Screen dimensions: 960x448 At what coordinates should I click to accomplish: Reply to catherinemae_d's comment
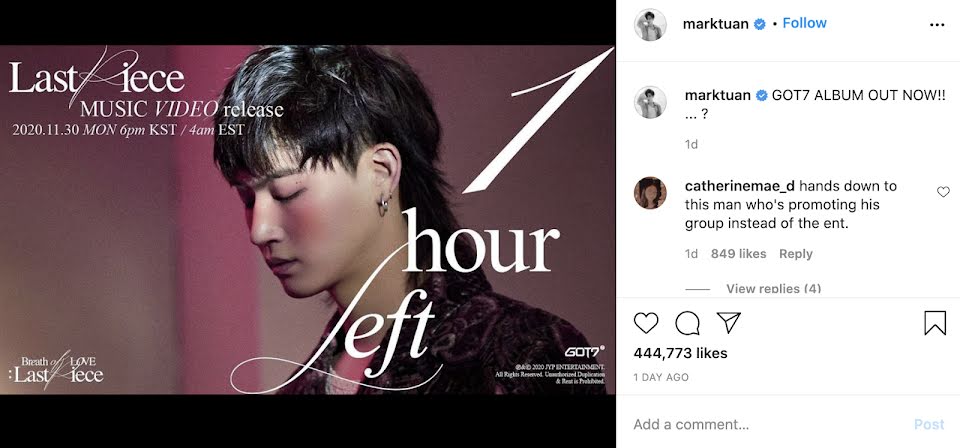(x=795, y=253)
